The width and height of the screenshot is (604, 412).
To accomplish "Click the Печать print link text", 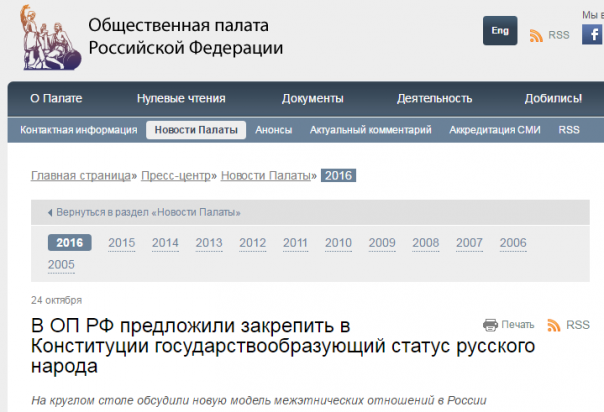I will coord(518,325).
